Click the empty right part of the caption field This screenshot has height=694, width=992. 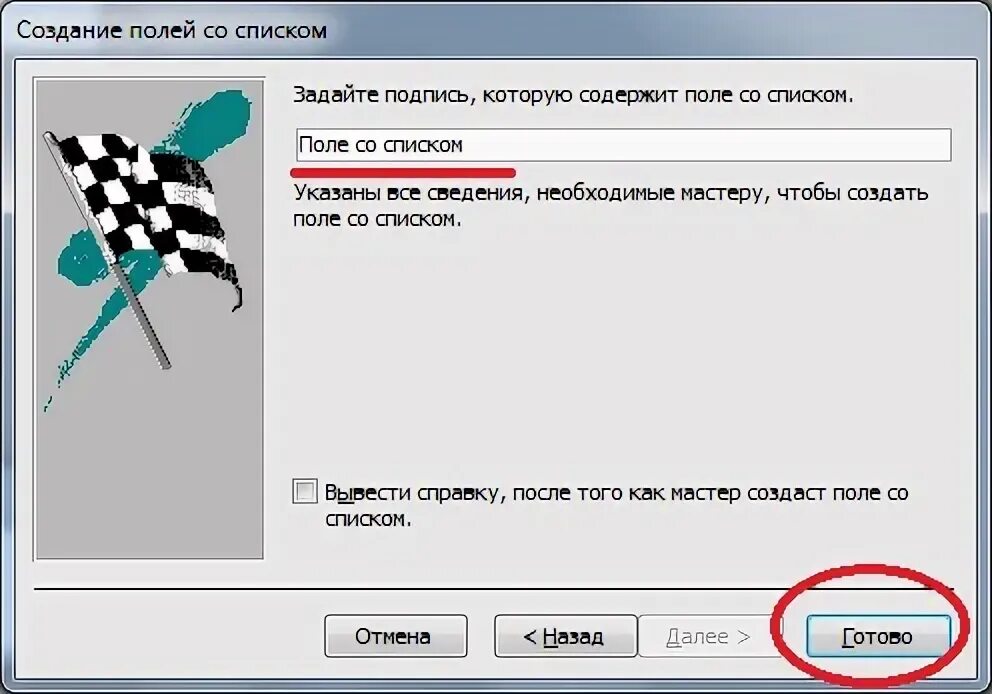pyautogui.click(x=709, y=145)
